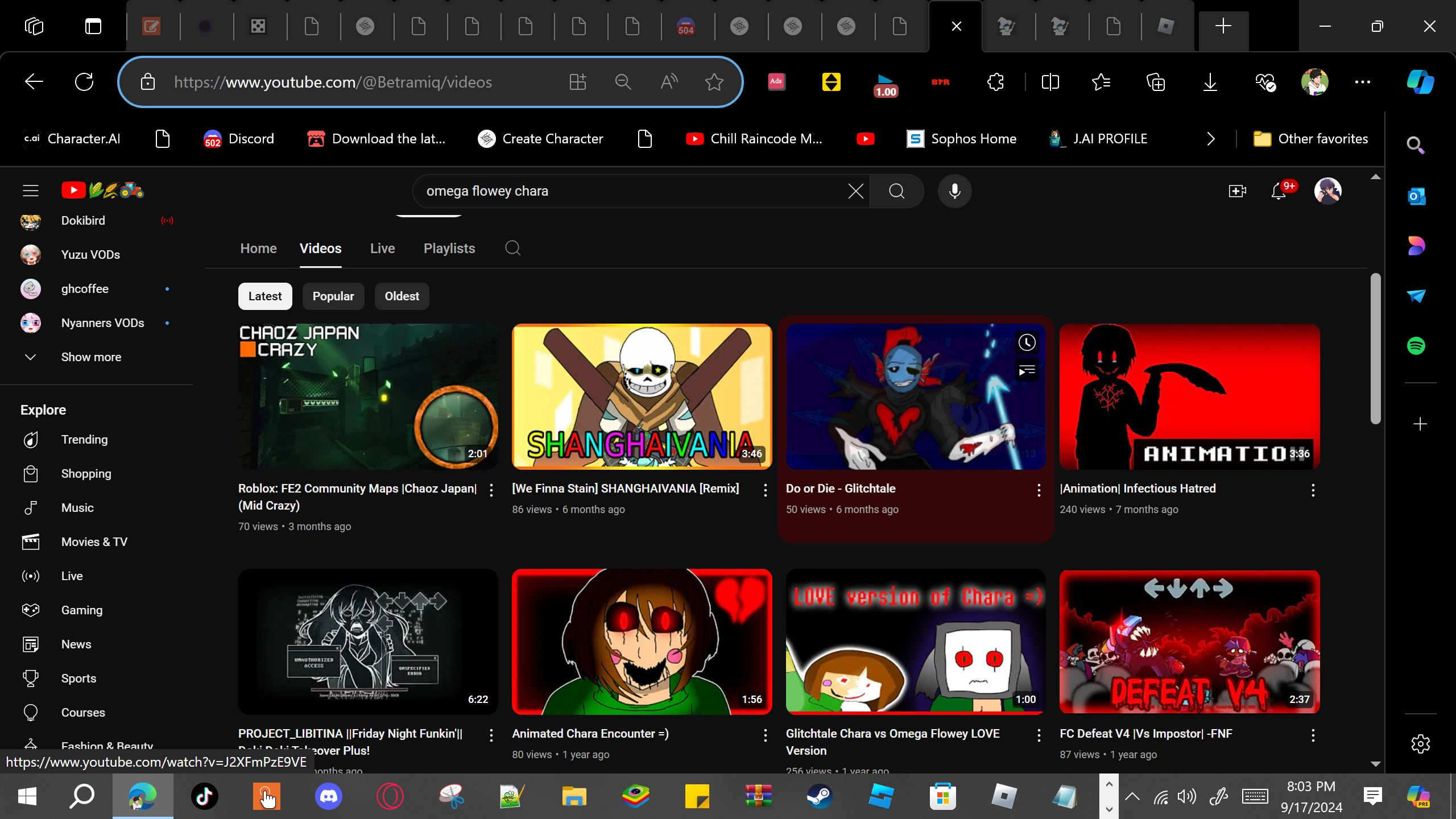Expand Show more subscriptions list
The height and width of the screenshot is (819, 1456).
(91, 357)
